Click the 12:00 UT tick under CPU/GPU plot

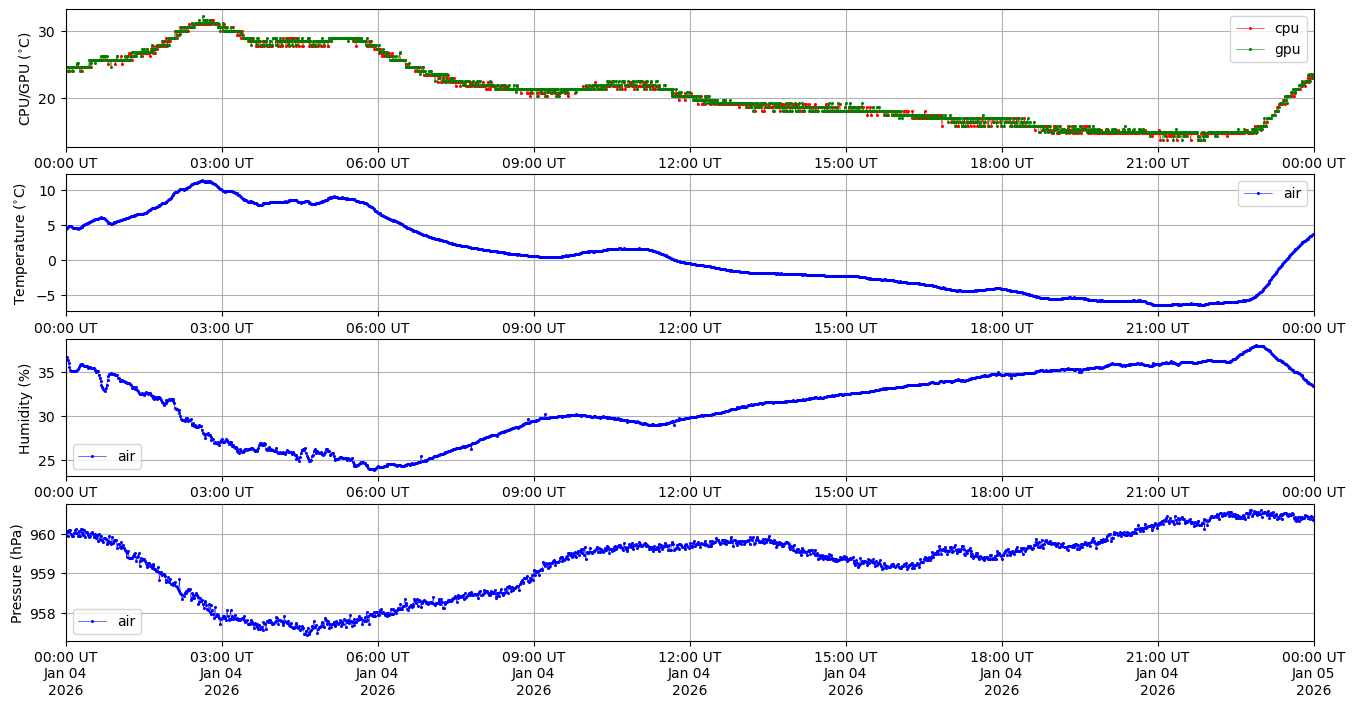(689, 163)
